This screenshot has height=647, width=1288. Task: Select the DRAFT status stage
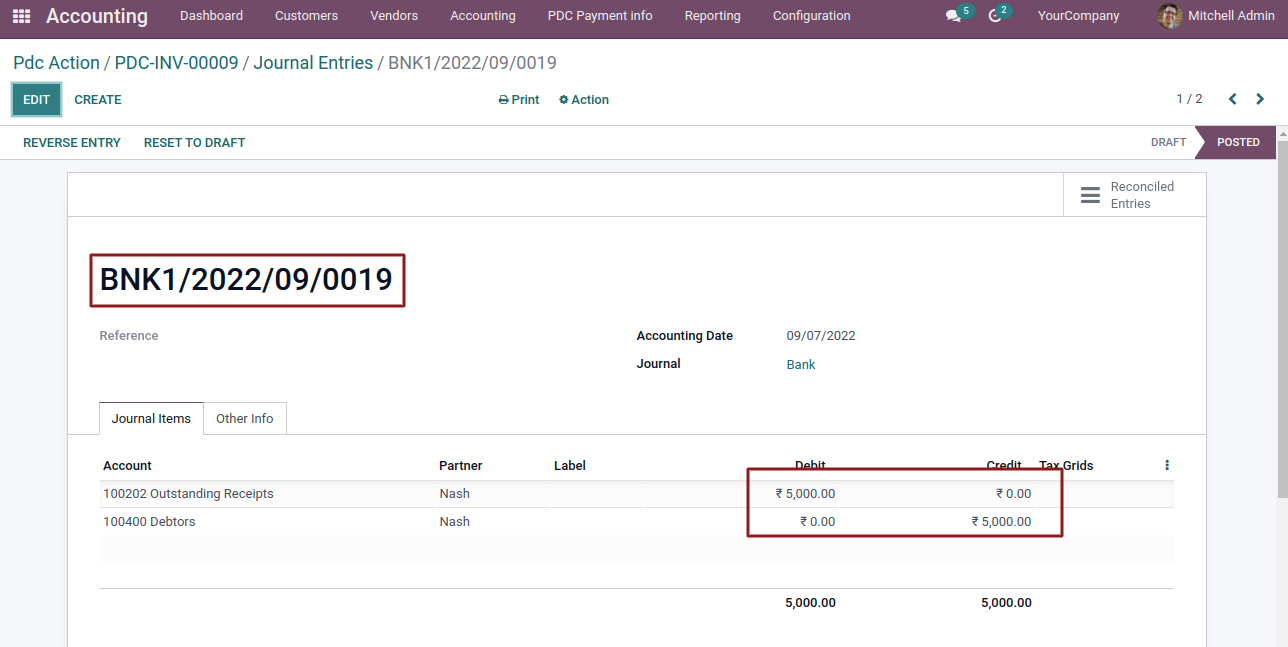[x=1168, y=142]
